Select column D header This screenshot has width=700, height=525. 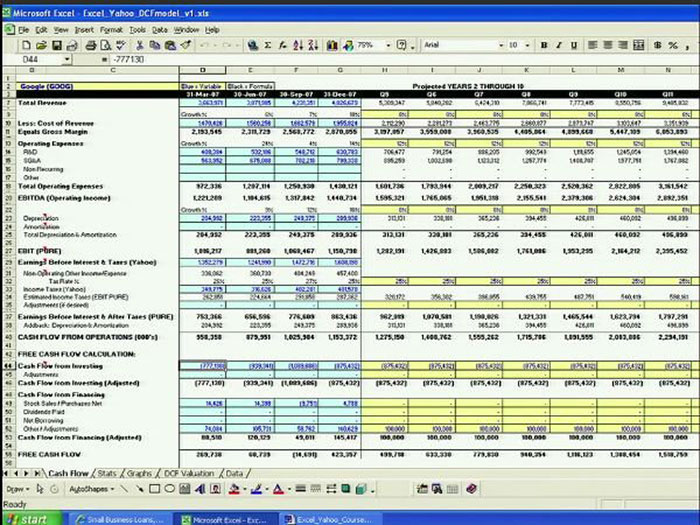point(203,70)
